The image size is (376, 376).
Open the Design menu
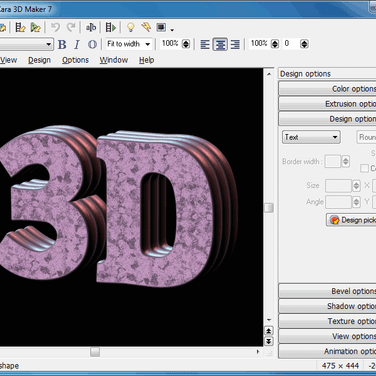pyautogui.click(x=39, y=60)
